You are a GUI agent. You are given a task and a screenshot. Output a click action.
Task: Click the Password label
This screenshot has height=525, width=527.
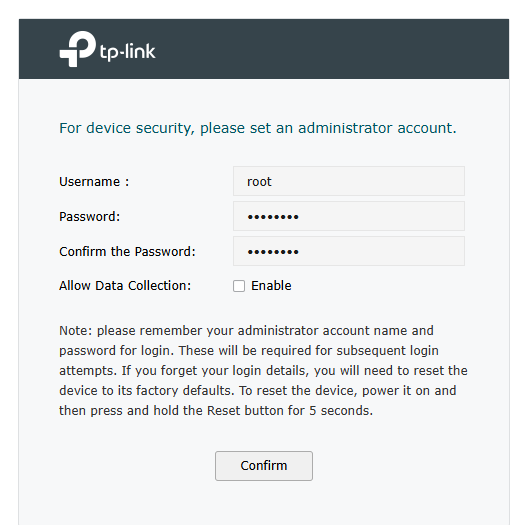click(x=89, y=216)
